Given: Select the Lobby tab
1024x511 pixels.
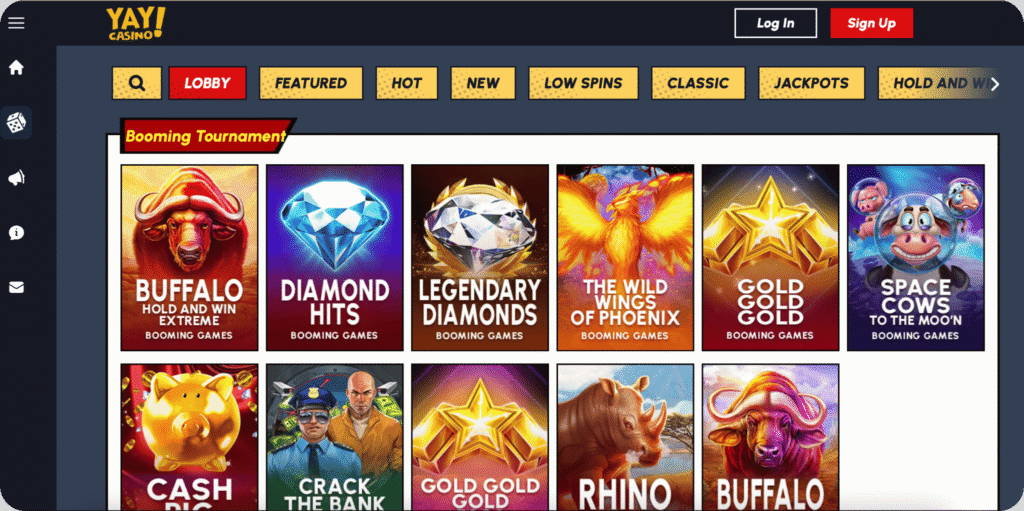Looking at the screenshot, I should pos(207,83).
